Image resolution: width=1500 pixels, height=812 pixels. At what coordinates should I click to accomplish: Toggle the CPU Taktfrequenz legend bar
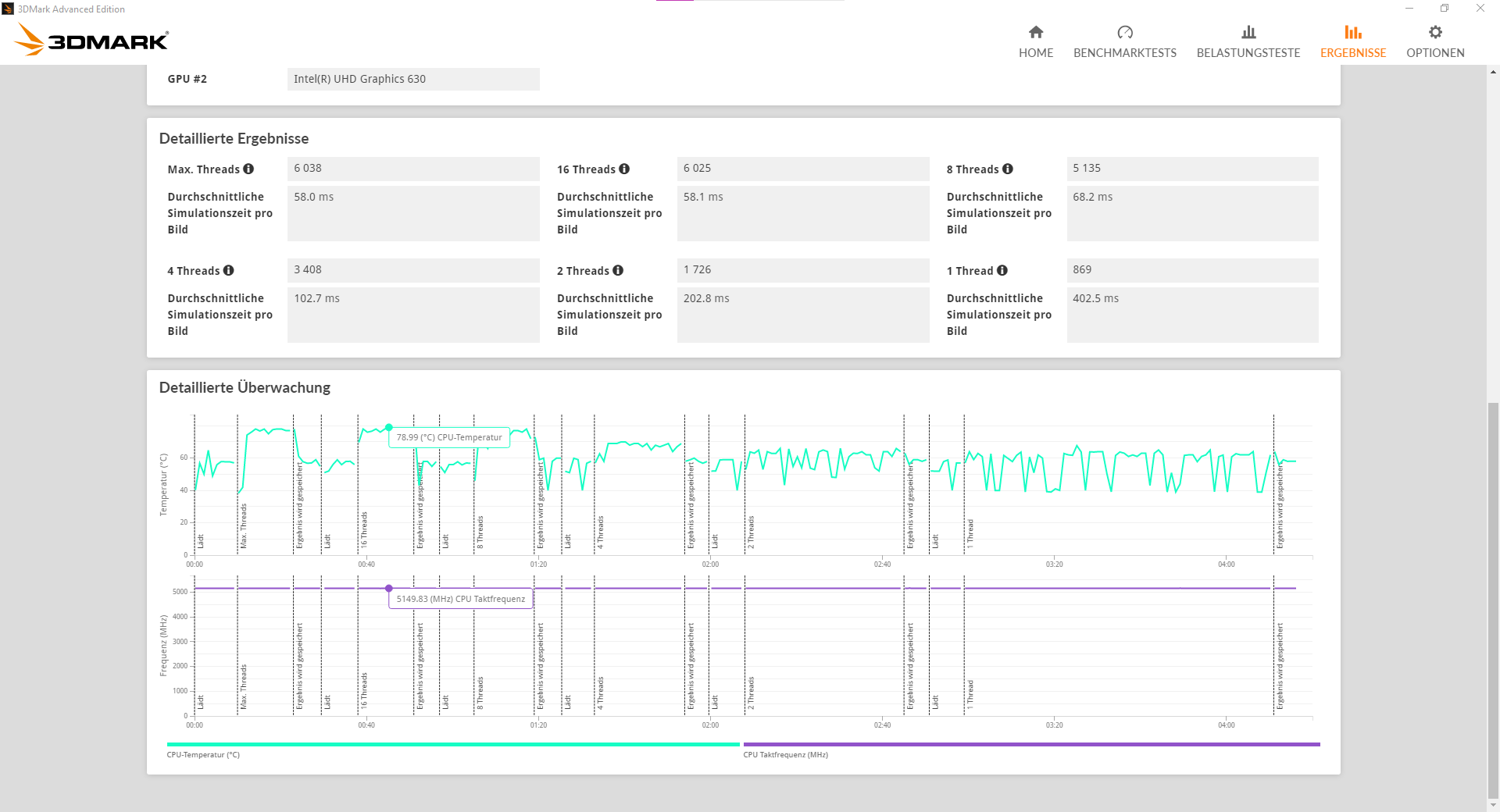pyautogui.click(x=1032, y=744)
